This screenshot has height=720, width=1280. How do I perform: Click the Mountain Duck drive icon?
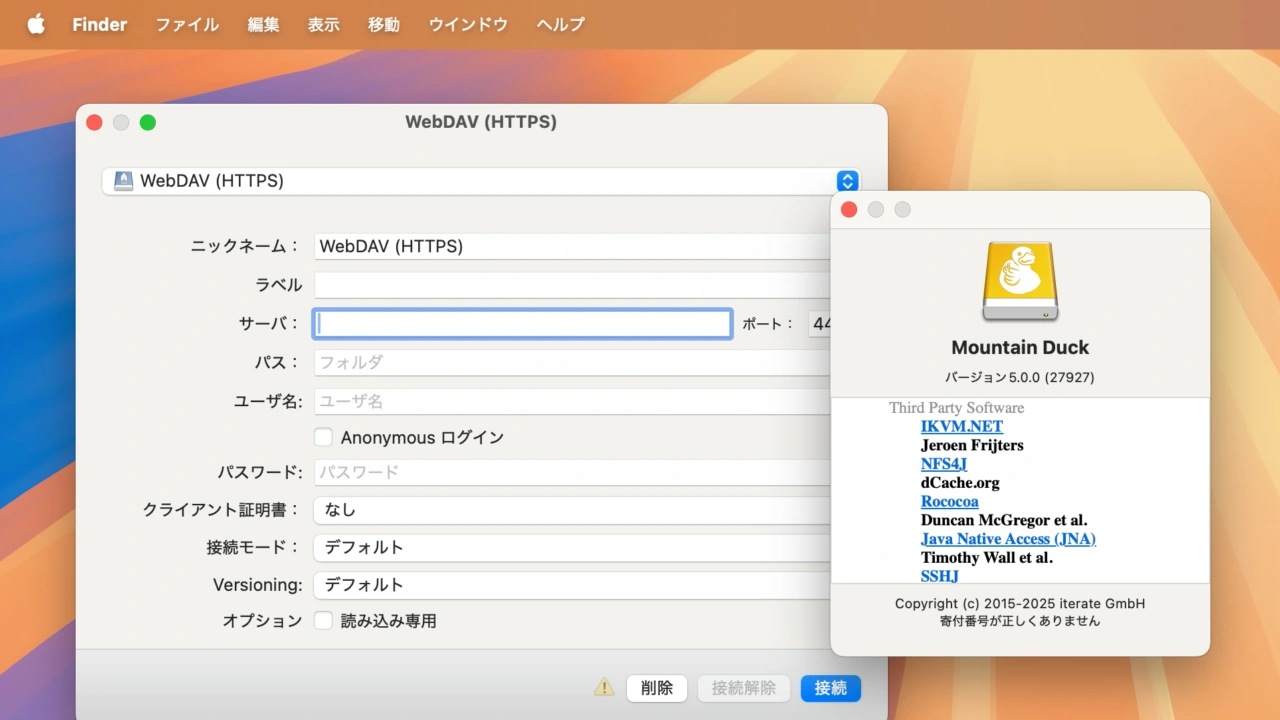pyautogui.click(x=1019, y=281)
